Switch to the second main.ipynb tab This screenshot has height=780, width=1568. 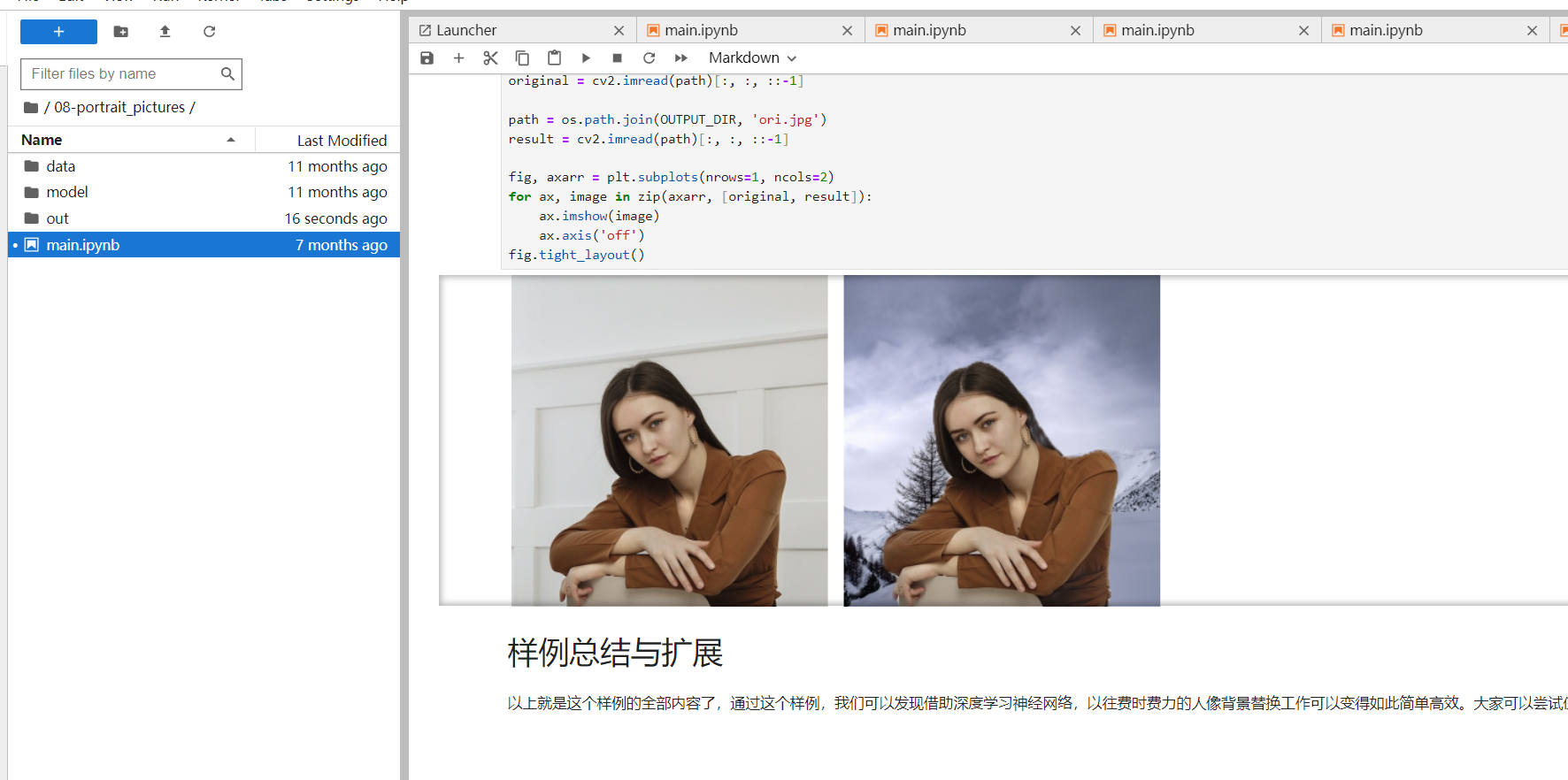tap(979, 31)
